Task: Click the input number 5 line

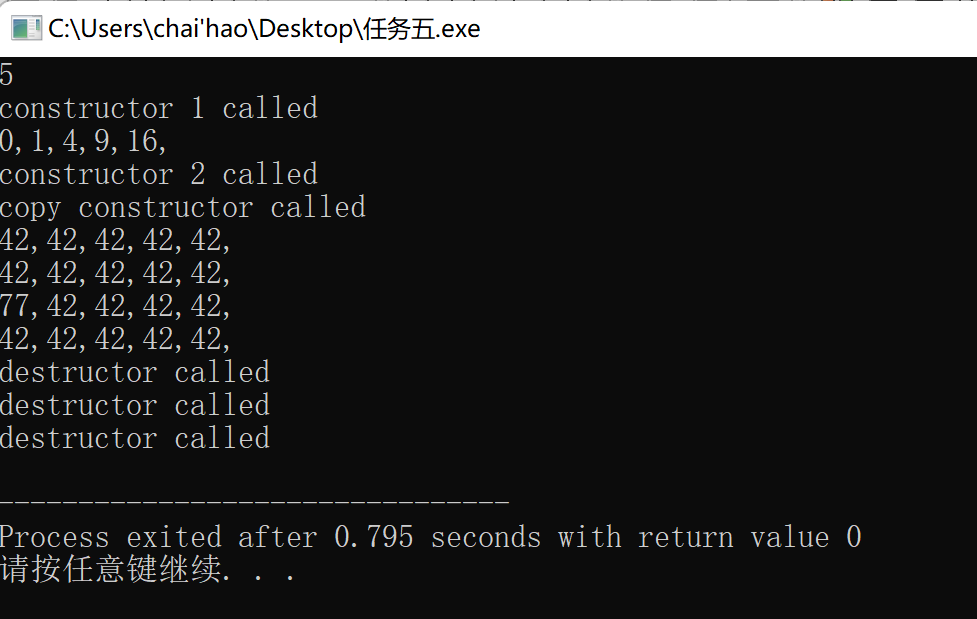Action: pos(7,75)
